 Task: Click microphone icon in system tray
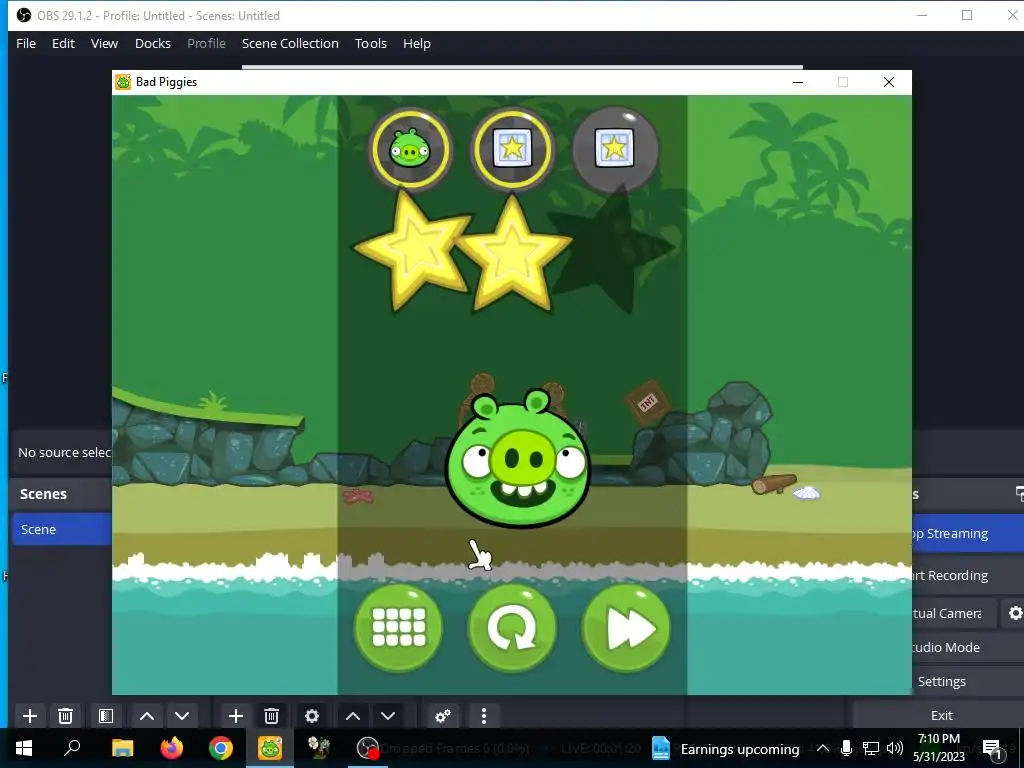click(x=846, y=748)
